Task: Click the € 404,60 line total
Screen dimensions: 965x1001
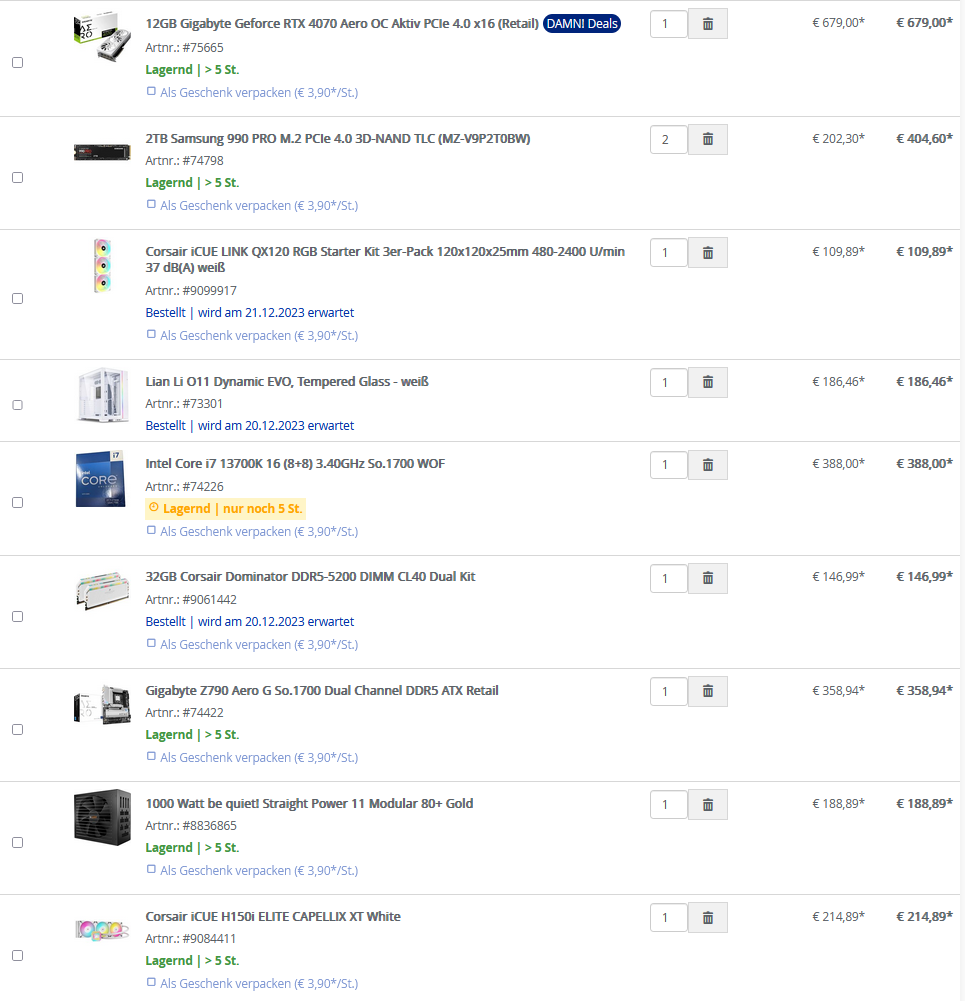Action: pos(924,138)
